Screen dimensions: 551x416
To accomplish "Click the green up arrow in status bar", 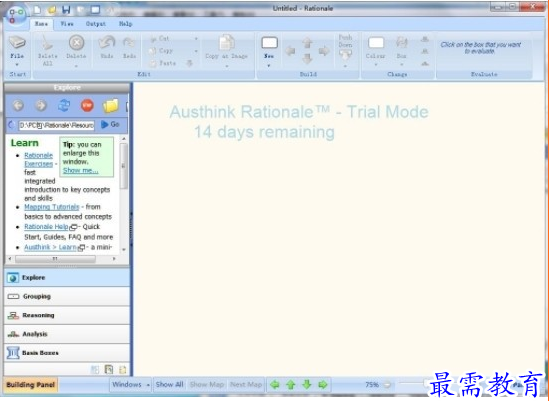I will (291, 385).
